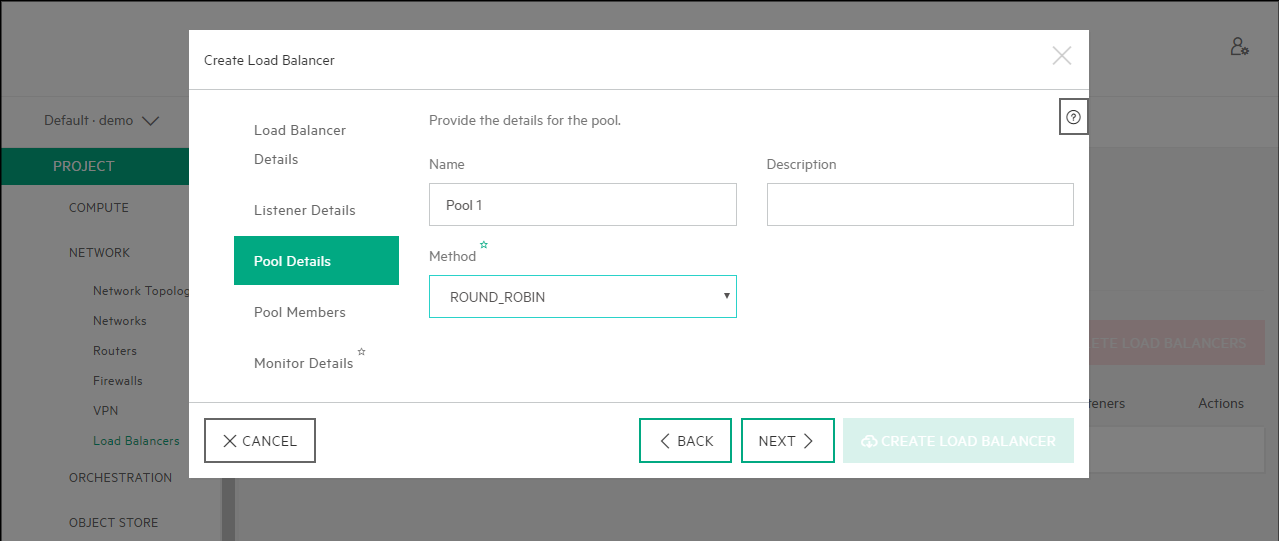1279x541 pixels.
Task: Click the help question mark icon
Action: (1073, 117)
